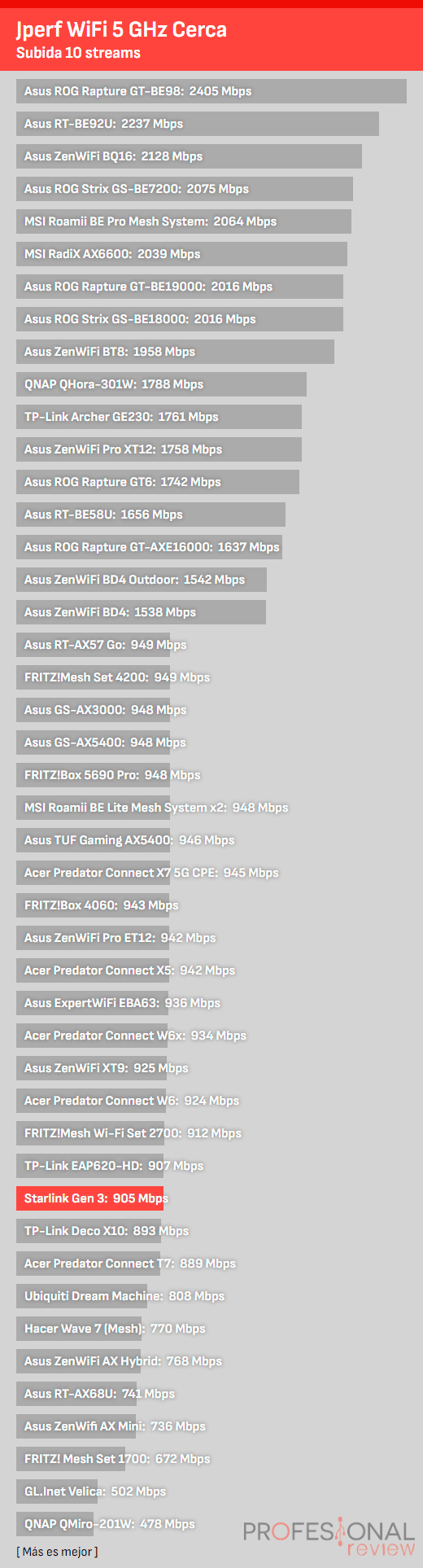
Task: Click the TP-Link EAP620-HD bar
Action: tap(90, 1166)
